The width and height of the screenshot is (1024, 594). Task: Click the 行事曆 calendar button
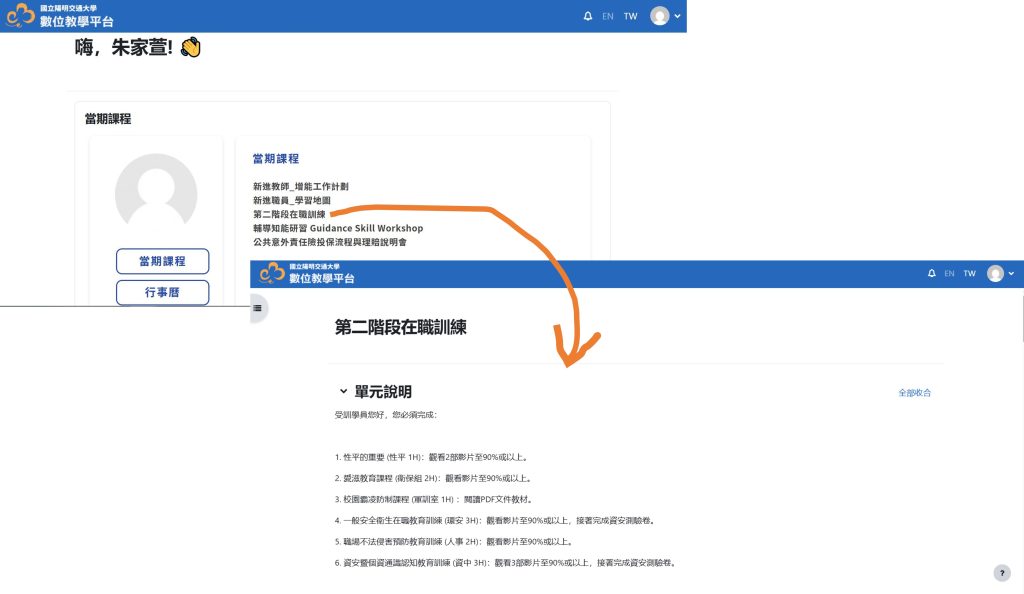[x=162, y=292]
